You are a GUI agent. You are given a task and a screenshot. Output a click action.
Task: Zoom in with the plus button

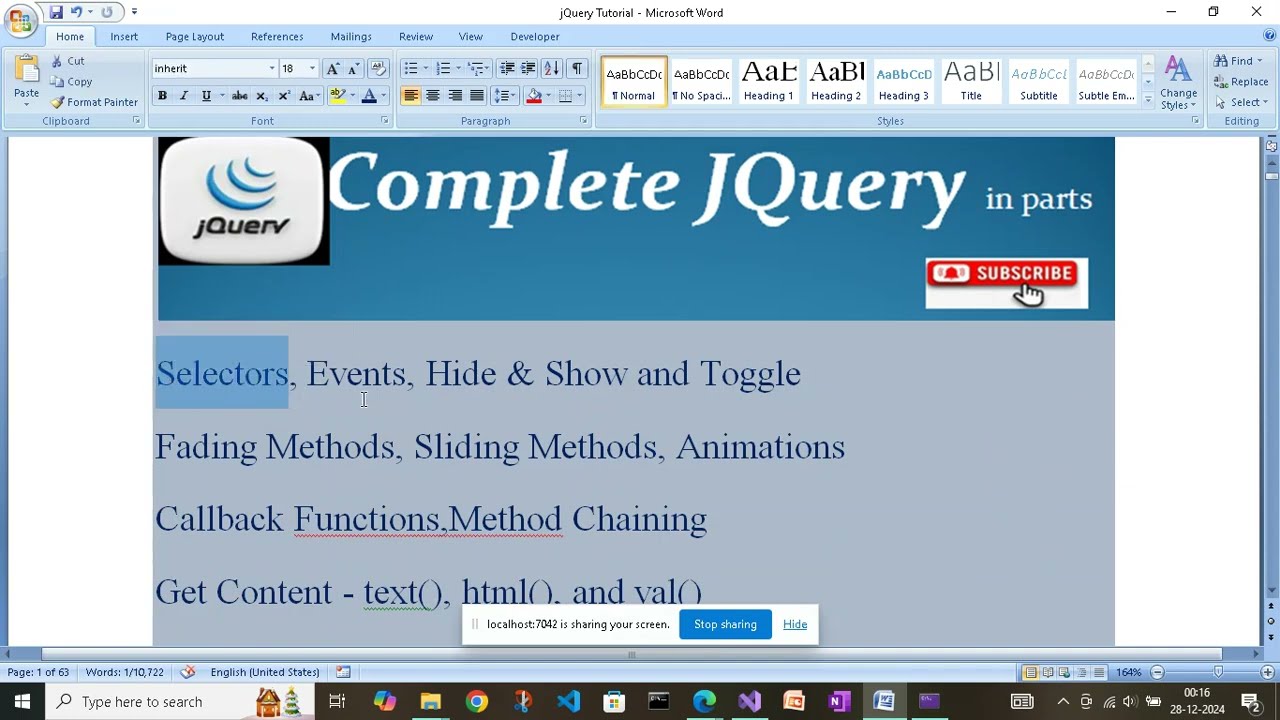pyautogui.click(x=1267, y=672)
